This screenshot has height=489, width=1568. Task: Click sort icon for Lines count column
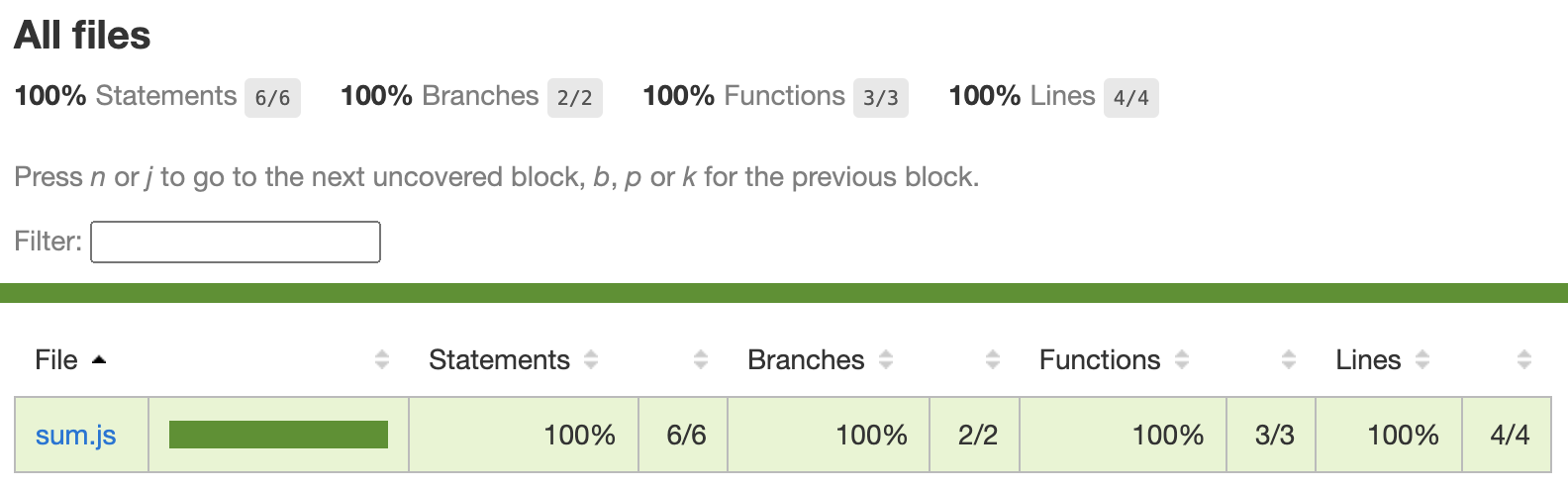point(1524,360)
